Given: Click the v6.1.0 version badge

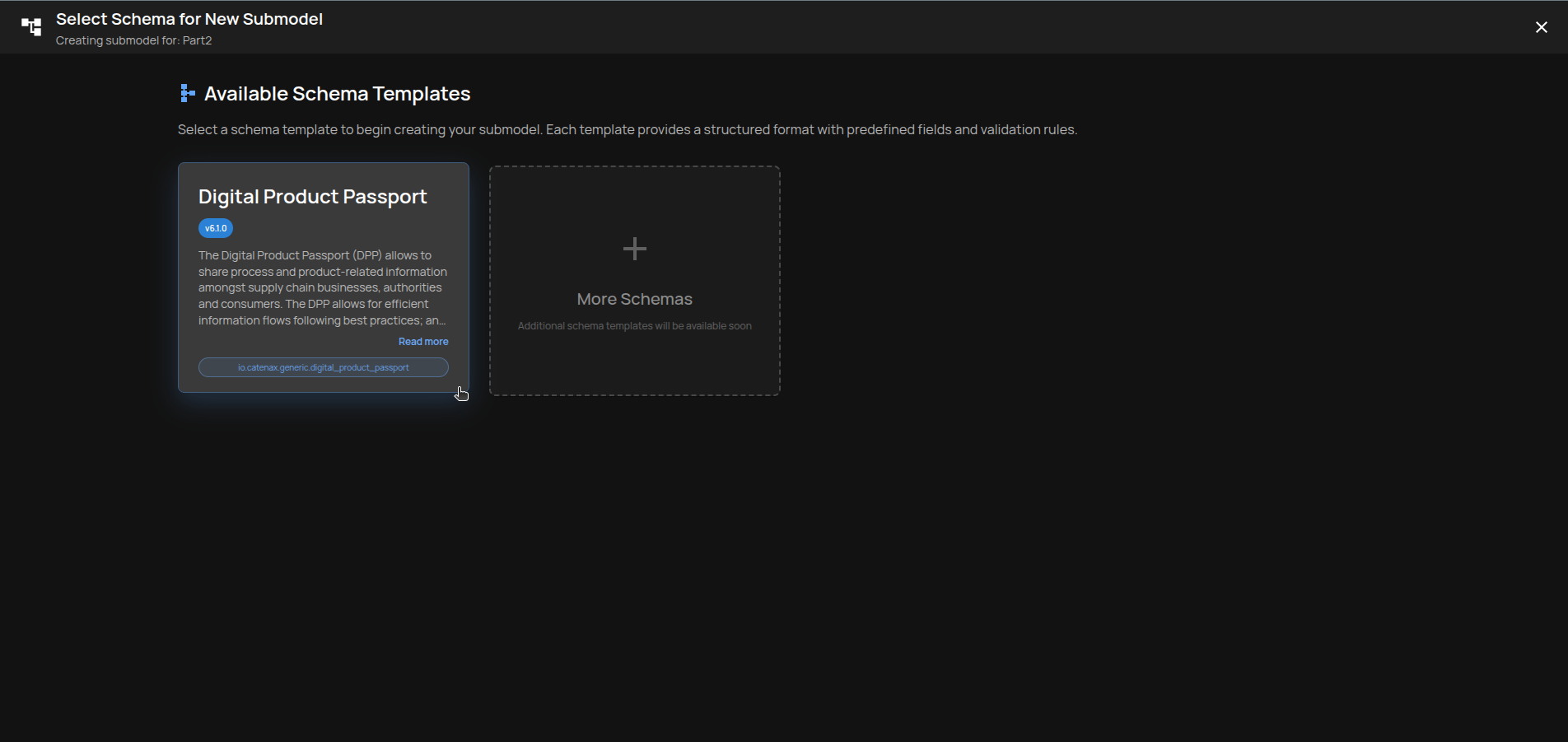Looking at the screenshot, I should point(216,228).
